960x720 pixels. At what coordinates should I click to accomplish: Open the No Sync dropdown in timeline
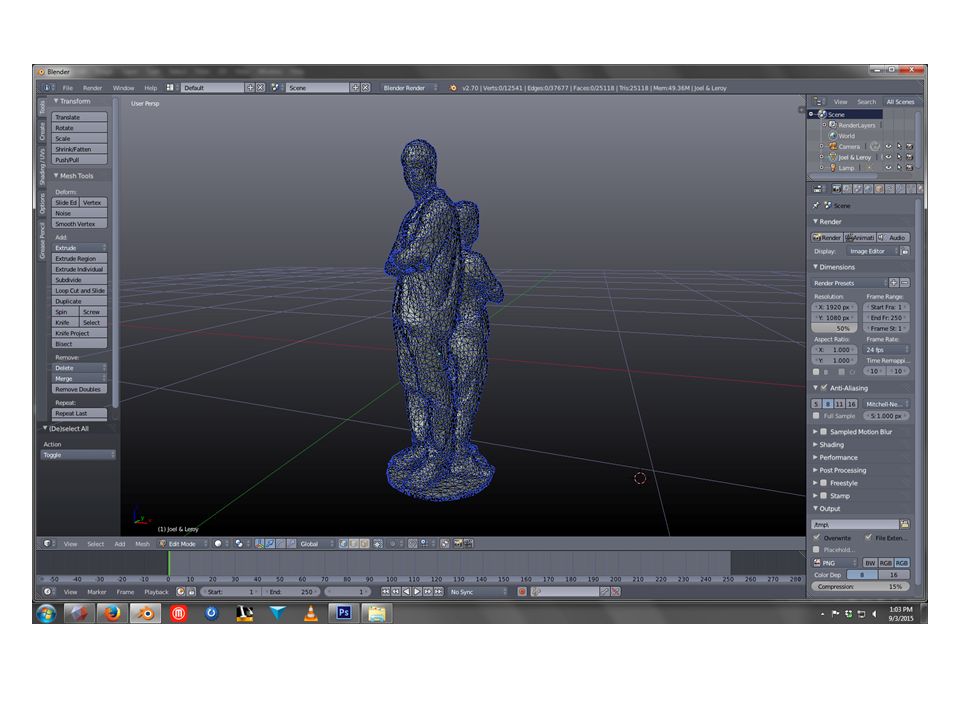tap(478, 592)
